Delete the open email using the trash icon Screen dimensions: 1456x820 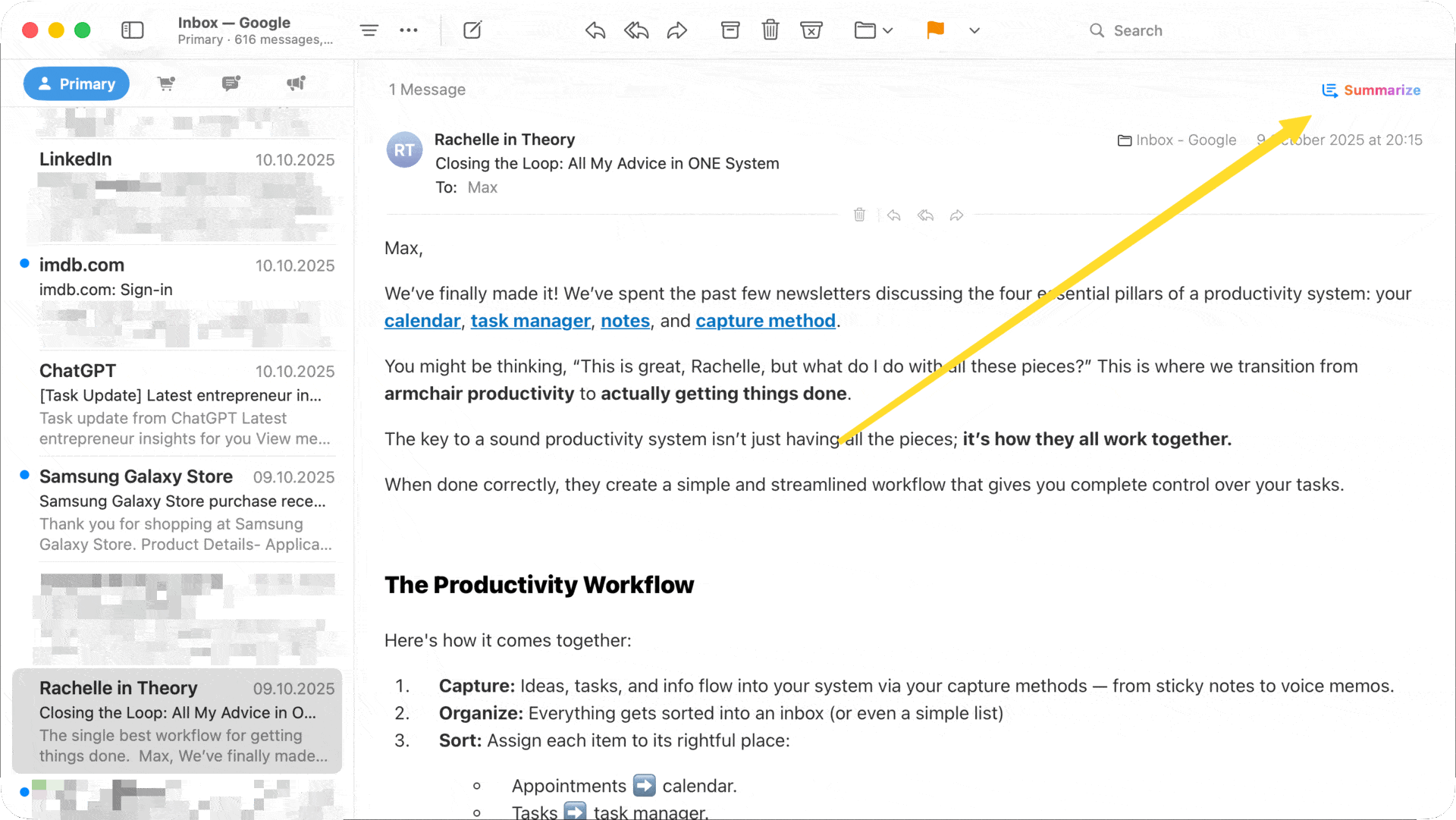[x=770, y=30]
